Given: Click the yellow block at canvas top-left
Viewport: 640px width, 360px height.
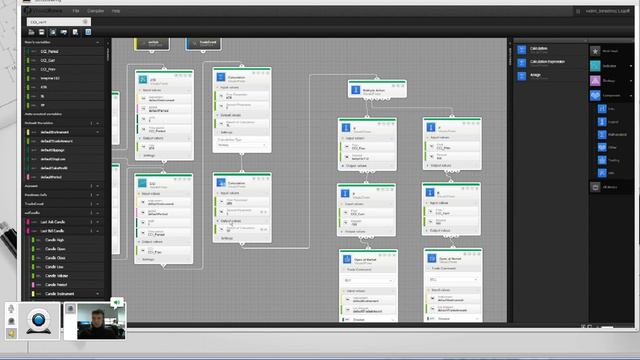Looking at the screenshot, I should pos(152,43).
